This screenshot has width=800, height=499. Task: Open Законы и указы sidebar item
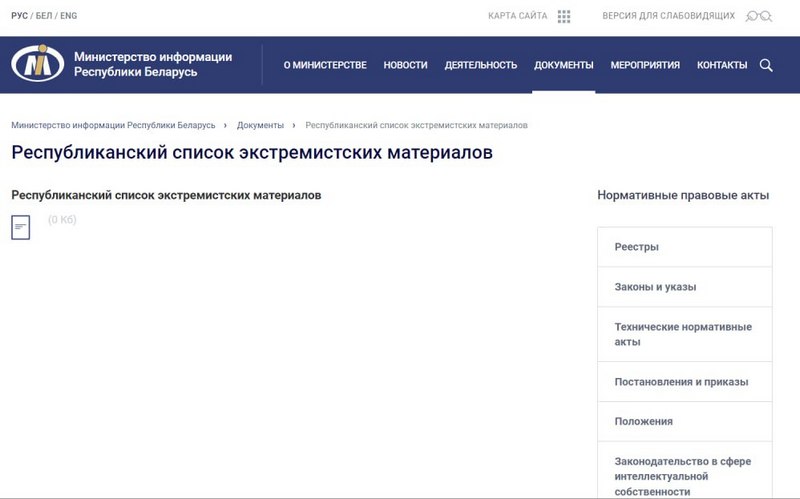[x=655, y=287]
